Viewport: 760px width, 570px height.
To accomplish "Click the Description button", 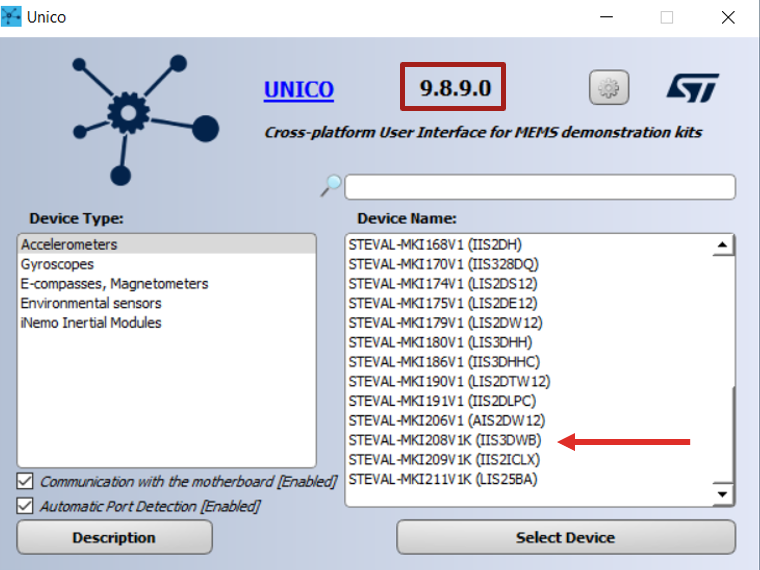I will click(x=114, y=538).
